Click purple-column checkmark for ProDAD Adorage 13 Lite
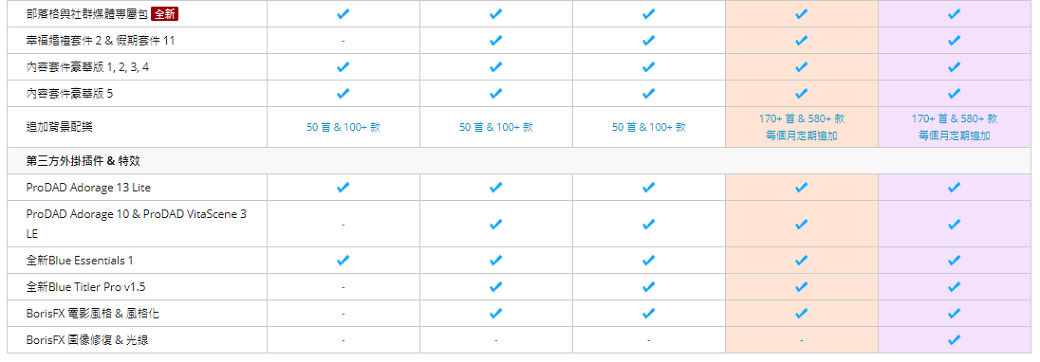1040x362 pixels. coord(954,188)
